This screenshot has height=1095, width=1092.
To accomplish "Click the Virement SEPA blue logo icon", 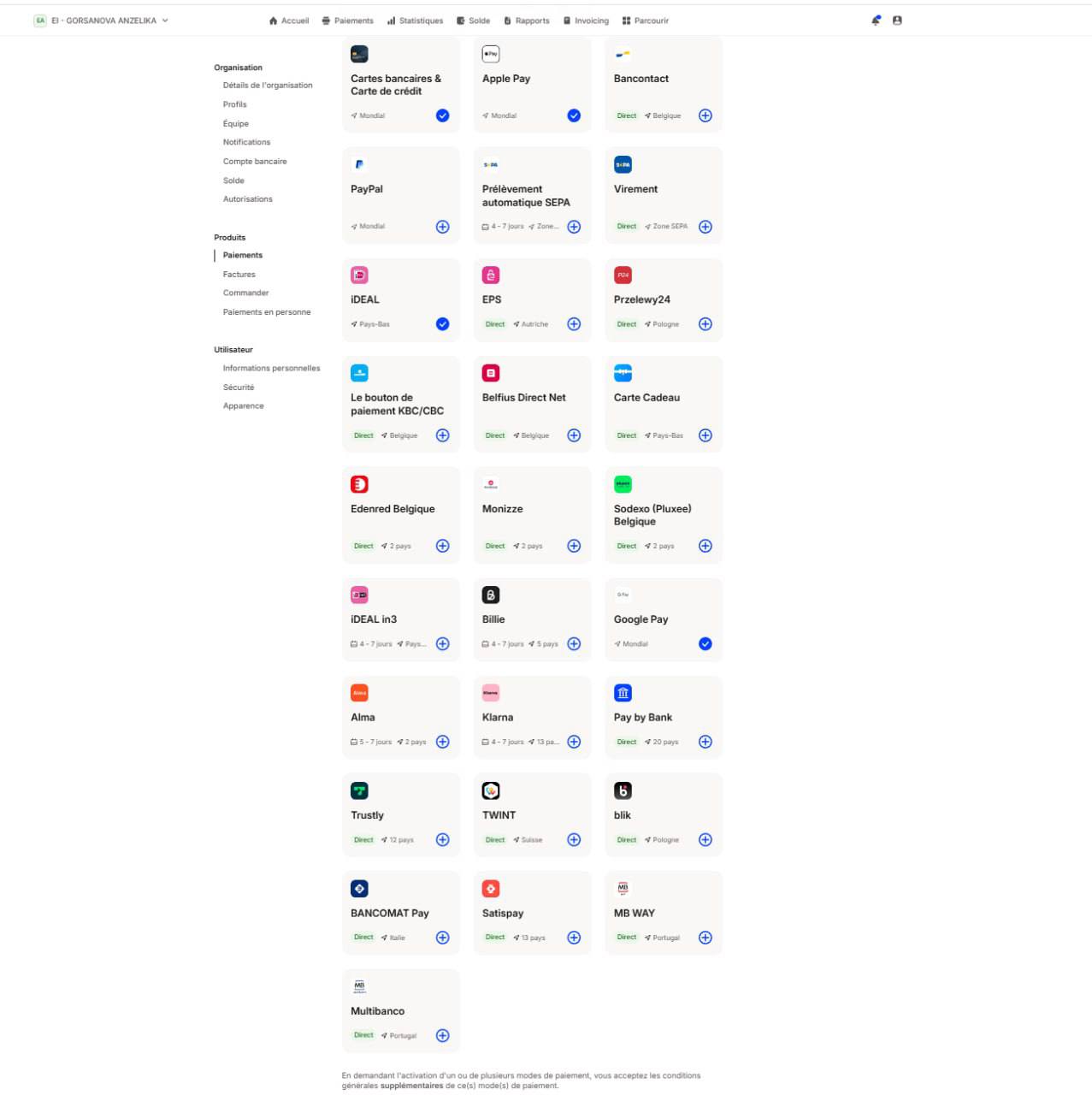I will coord(623,164).
